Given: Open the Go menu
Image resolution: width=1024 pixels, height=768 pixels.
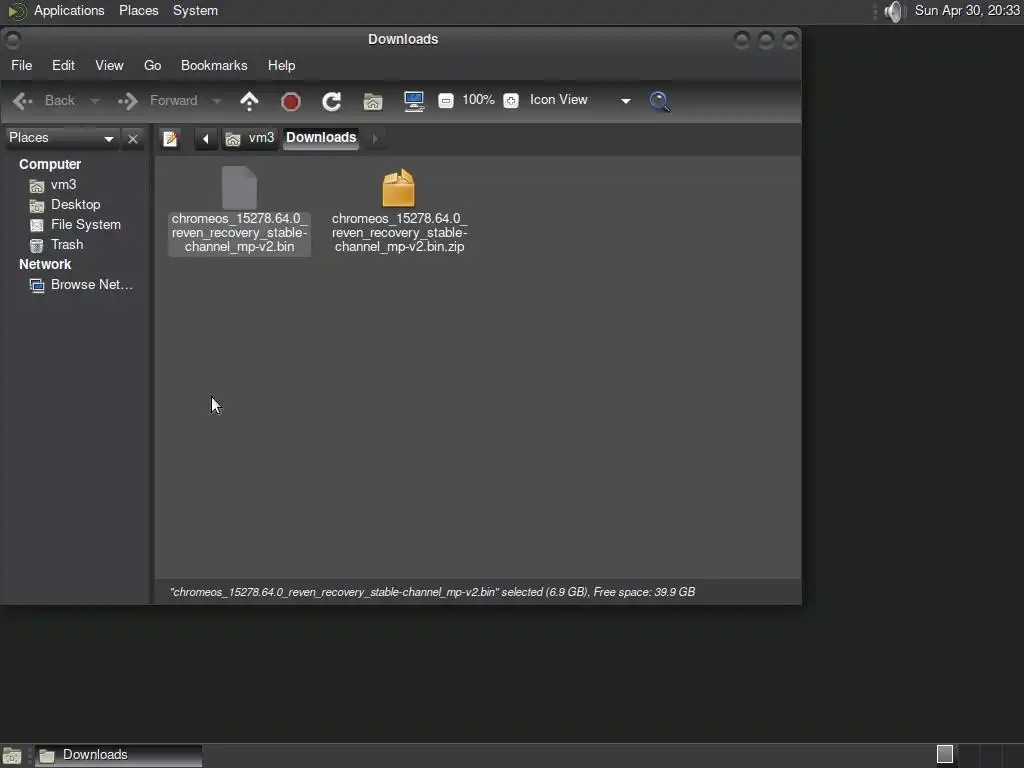Looking at the screenshot, I should [x=152, y=65].
